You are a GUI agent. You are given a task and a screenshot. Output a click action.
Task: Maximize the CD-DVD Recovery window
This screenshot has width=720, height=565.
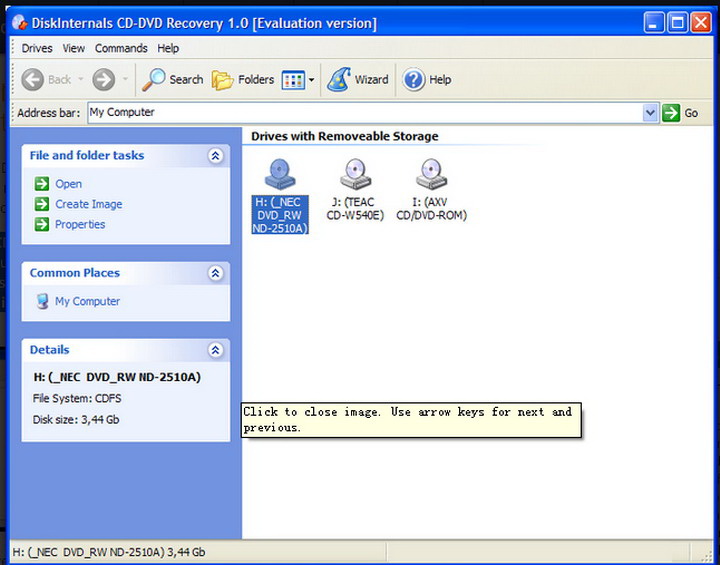coord(677,23)
